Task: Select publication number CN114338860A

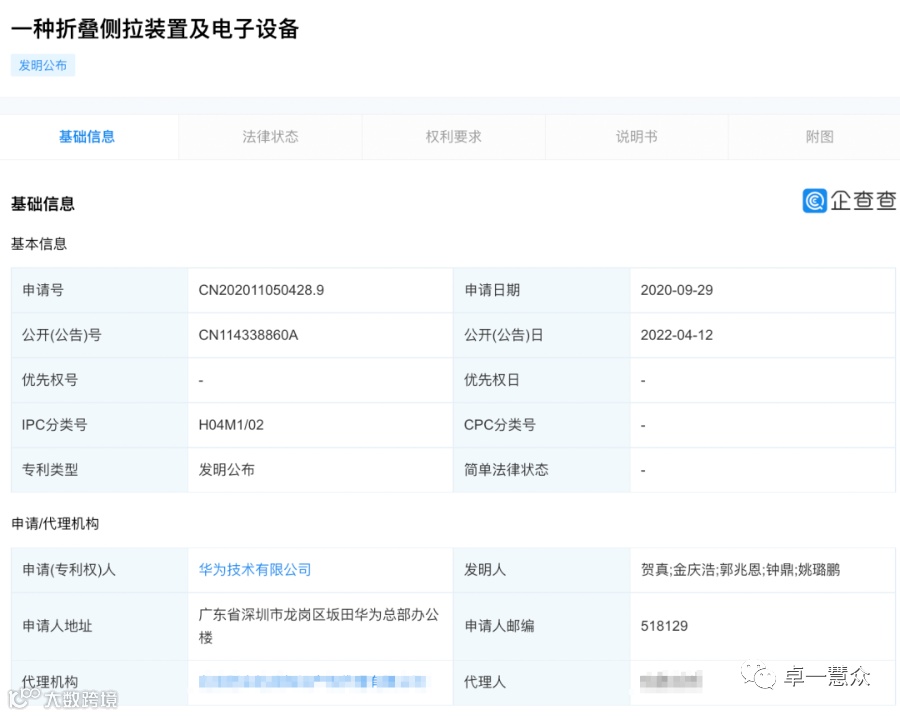Action: point(249,335)
